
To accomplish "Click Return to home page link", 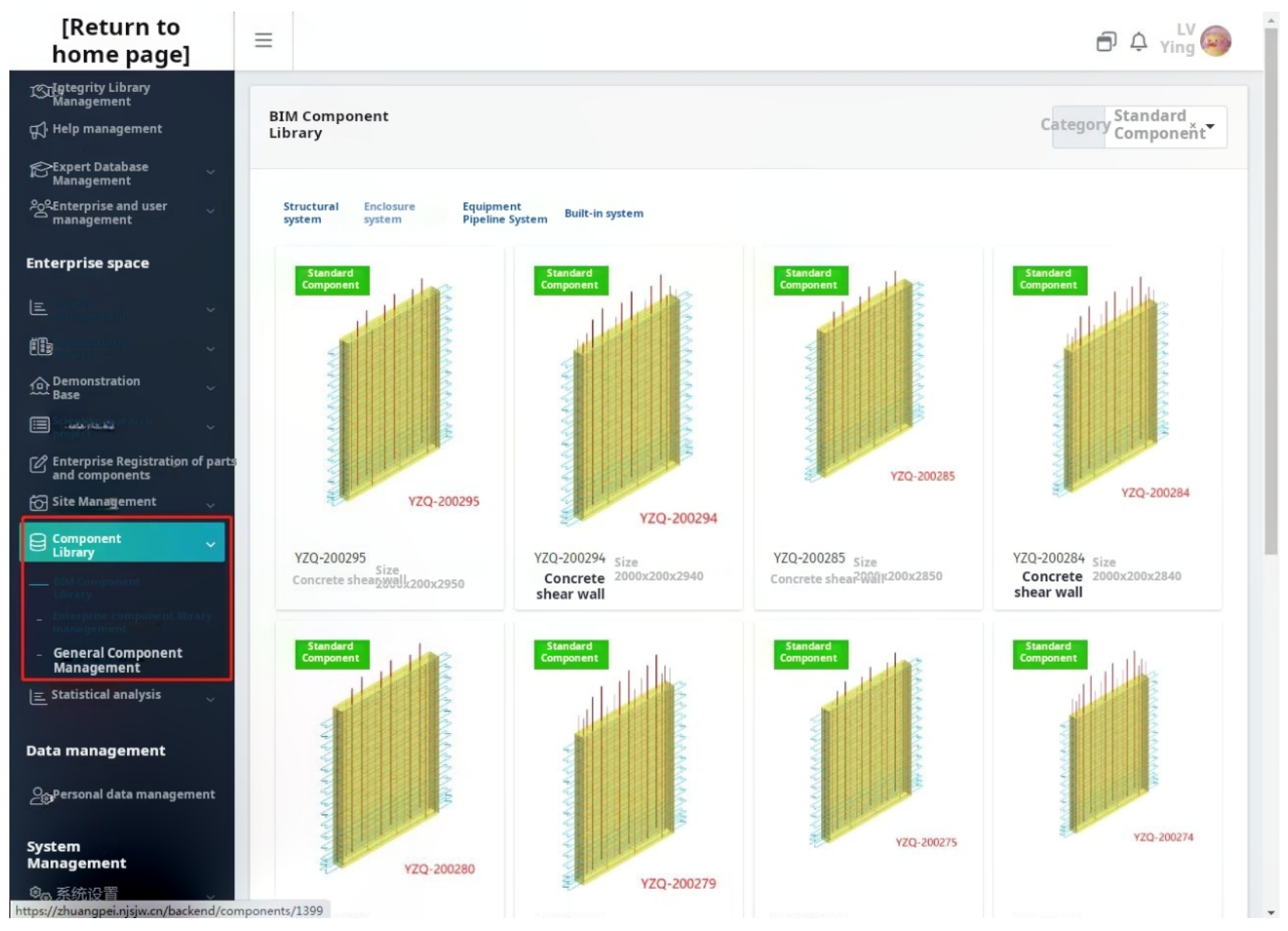I will [x=121, y=40].
